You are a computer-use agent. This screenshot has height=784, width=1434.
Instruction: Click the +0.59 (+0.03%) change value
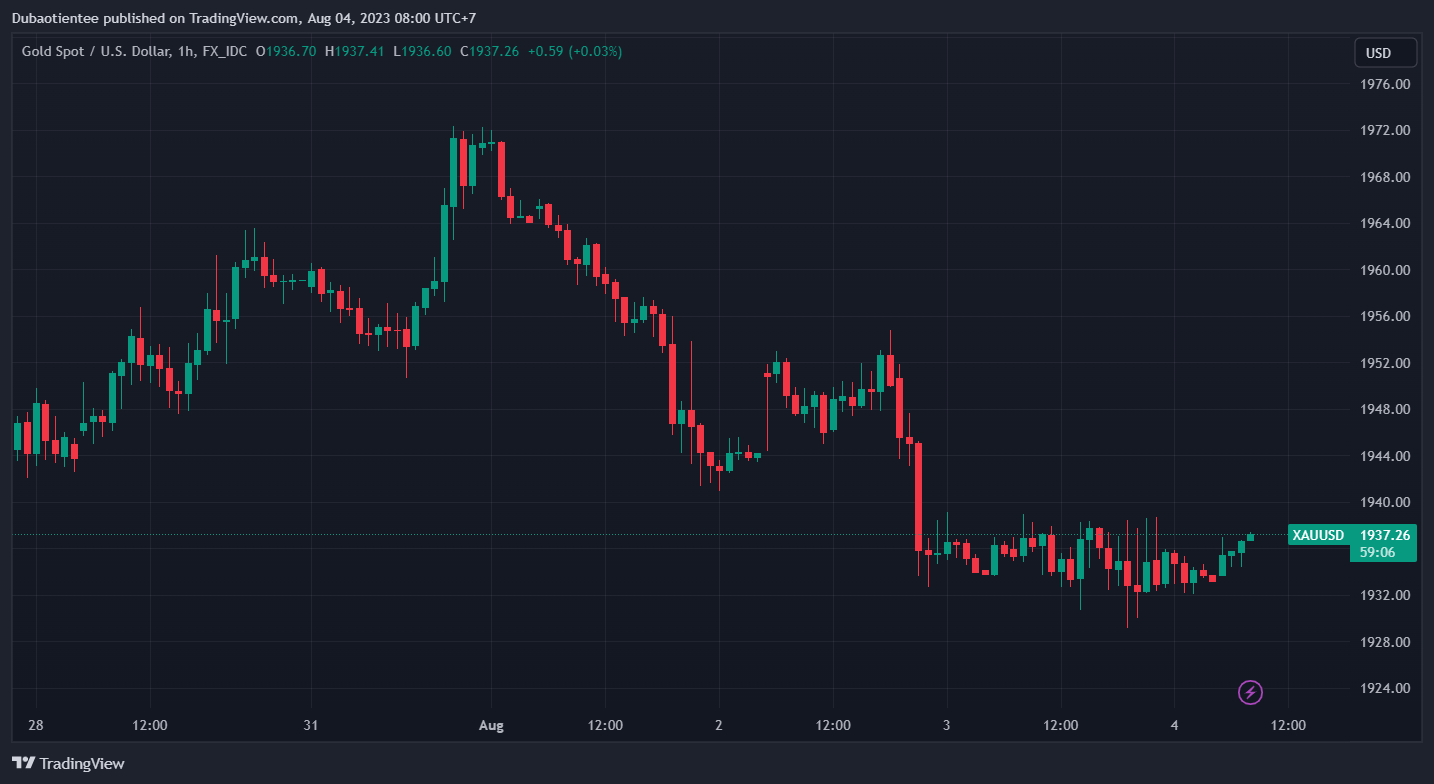pyautogui.click(x=575, y=51)
